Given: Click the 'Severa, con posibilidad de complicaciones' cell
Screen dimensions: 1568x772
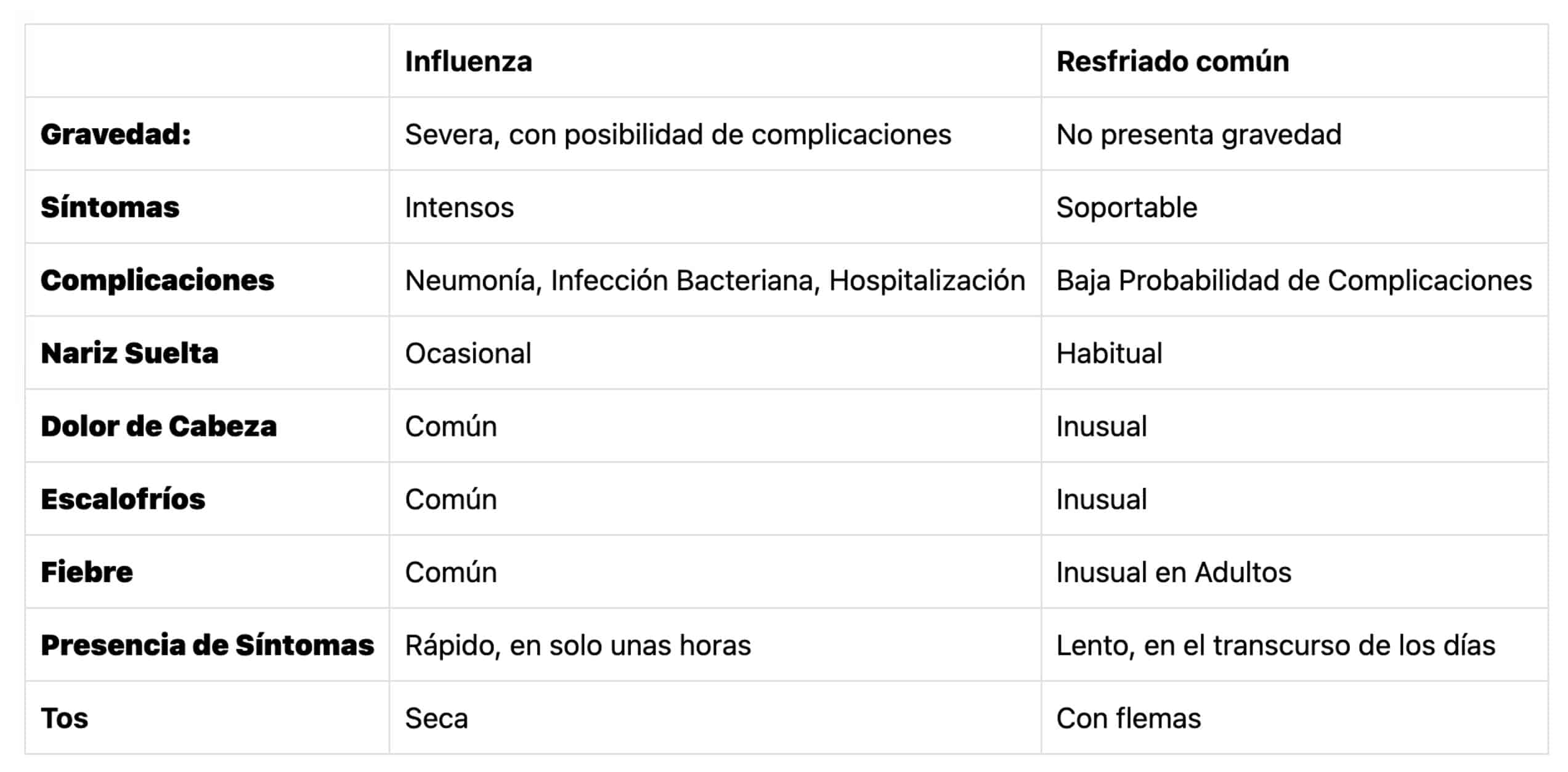Looking at the screenshot, I should click(x=678, y=134).
